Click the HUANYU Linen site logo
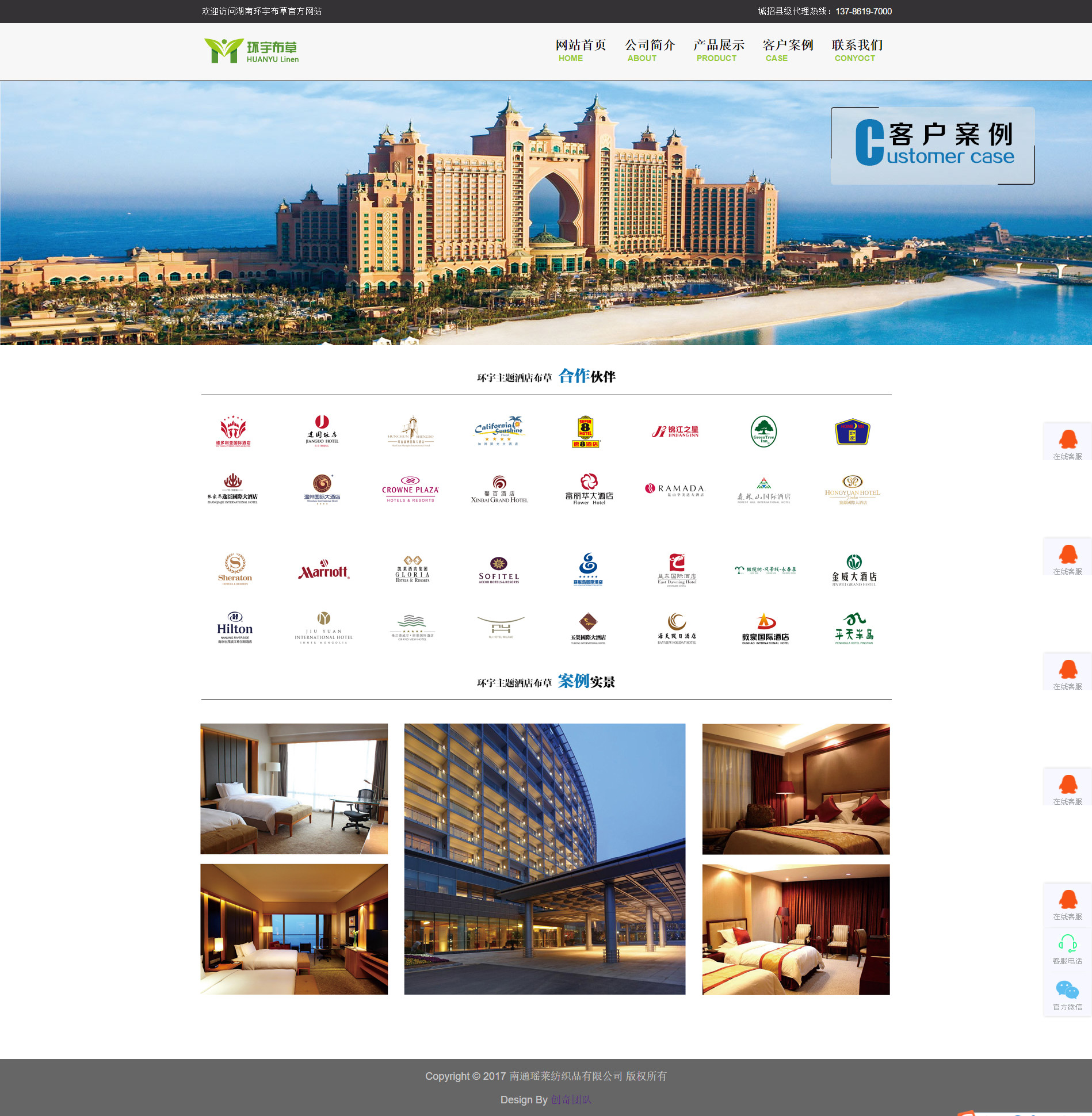Image resolution: width=1092 pixels, height=1116 pixels. pos(251,51)
